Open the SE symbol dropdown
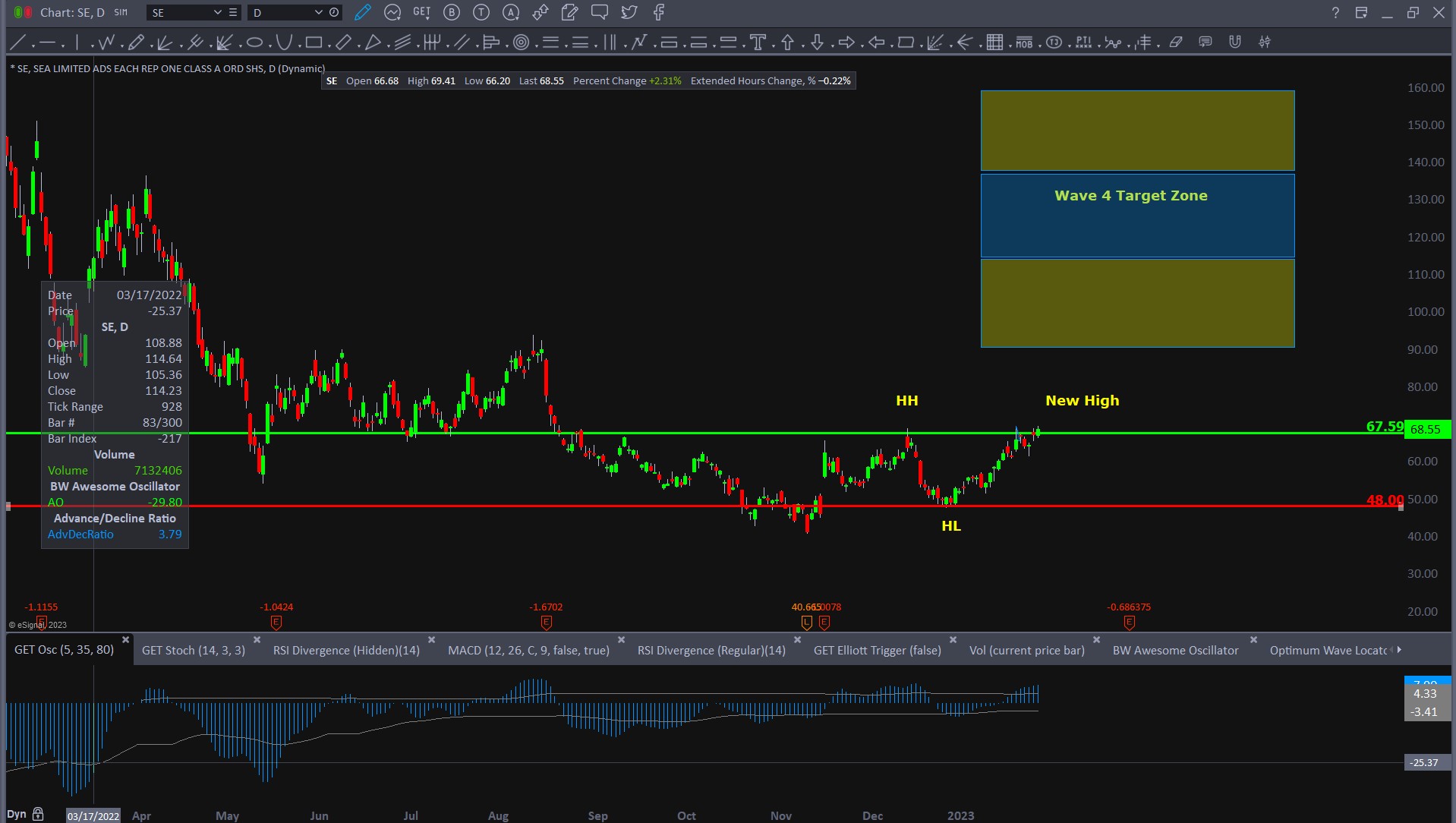The height and width of the screenshot is (823, 1456). pyautogui.click(x=217, y=12)
